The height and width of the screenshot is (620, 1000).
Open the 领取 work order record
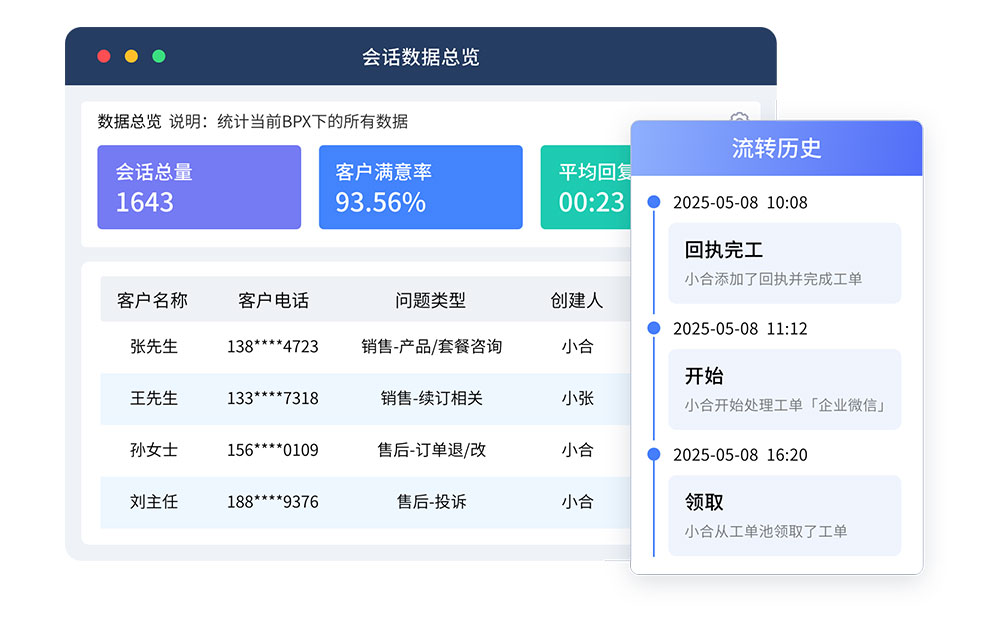coord(784,515)
